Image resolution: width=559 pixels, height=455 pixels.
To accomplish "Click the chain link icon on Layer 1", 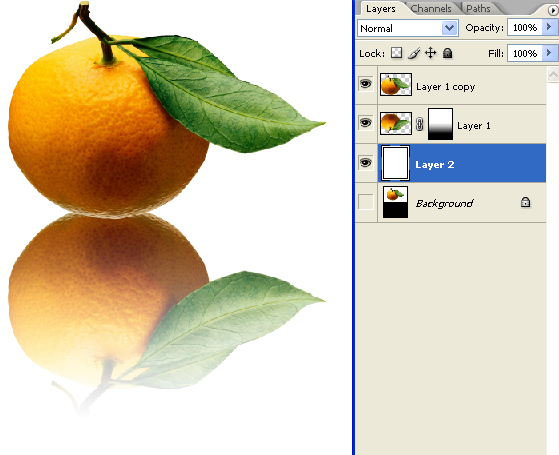I will tap(420, 124).
